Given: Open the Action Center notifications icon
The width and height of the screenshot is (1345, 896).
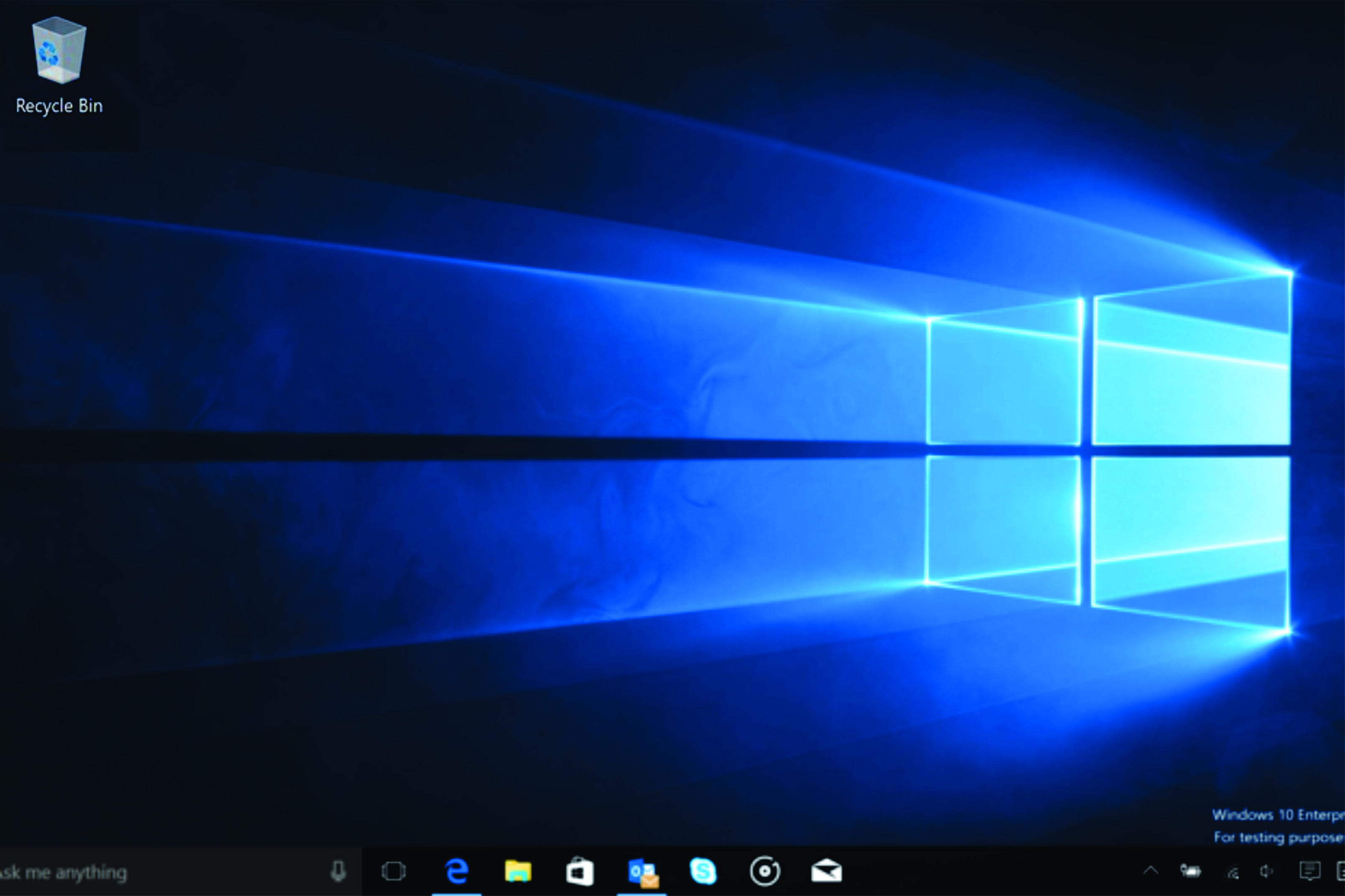Looking at the screenshot, I should tap(1309, 871).
